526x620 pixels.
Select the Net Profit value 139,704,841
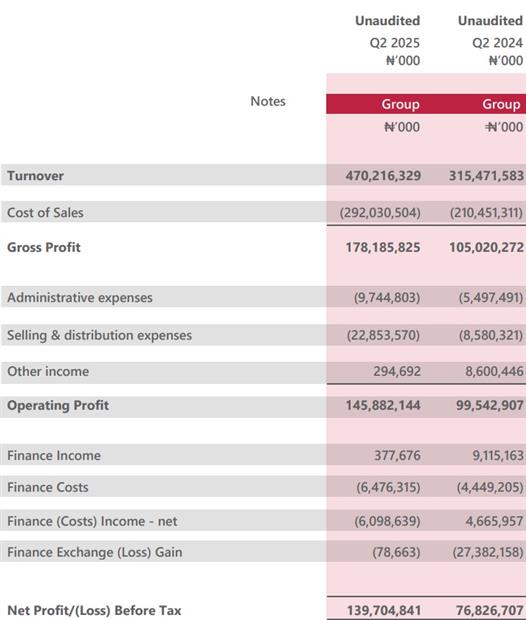click(x=384, y=611)
